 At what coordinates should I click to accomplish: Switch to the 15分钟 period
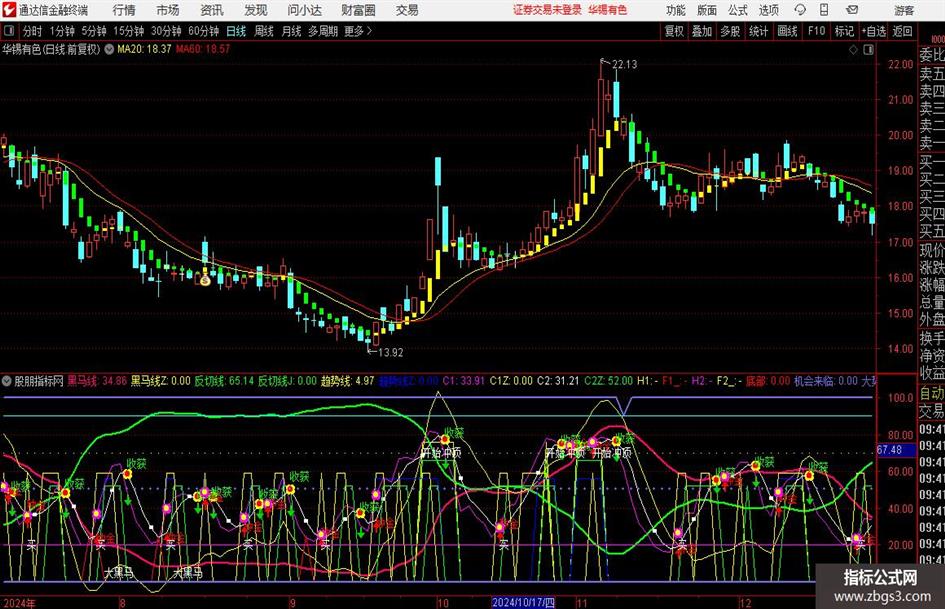click(x=129, y=31)
